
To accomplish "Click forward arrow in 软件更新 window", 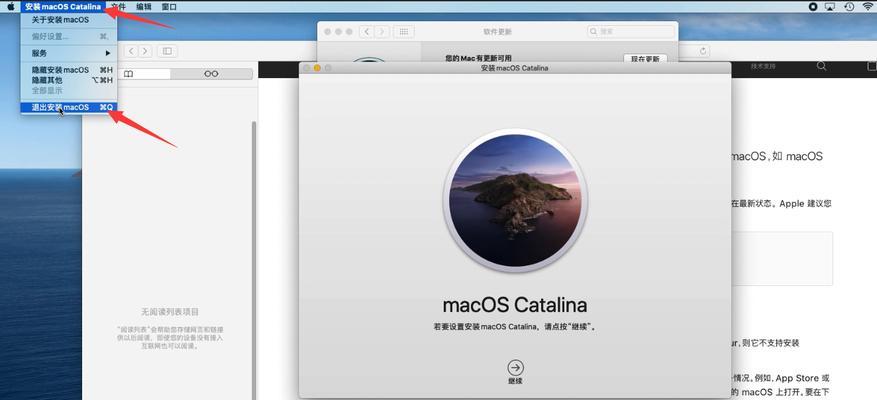I will point(381,32).
